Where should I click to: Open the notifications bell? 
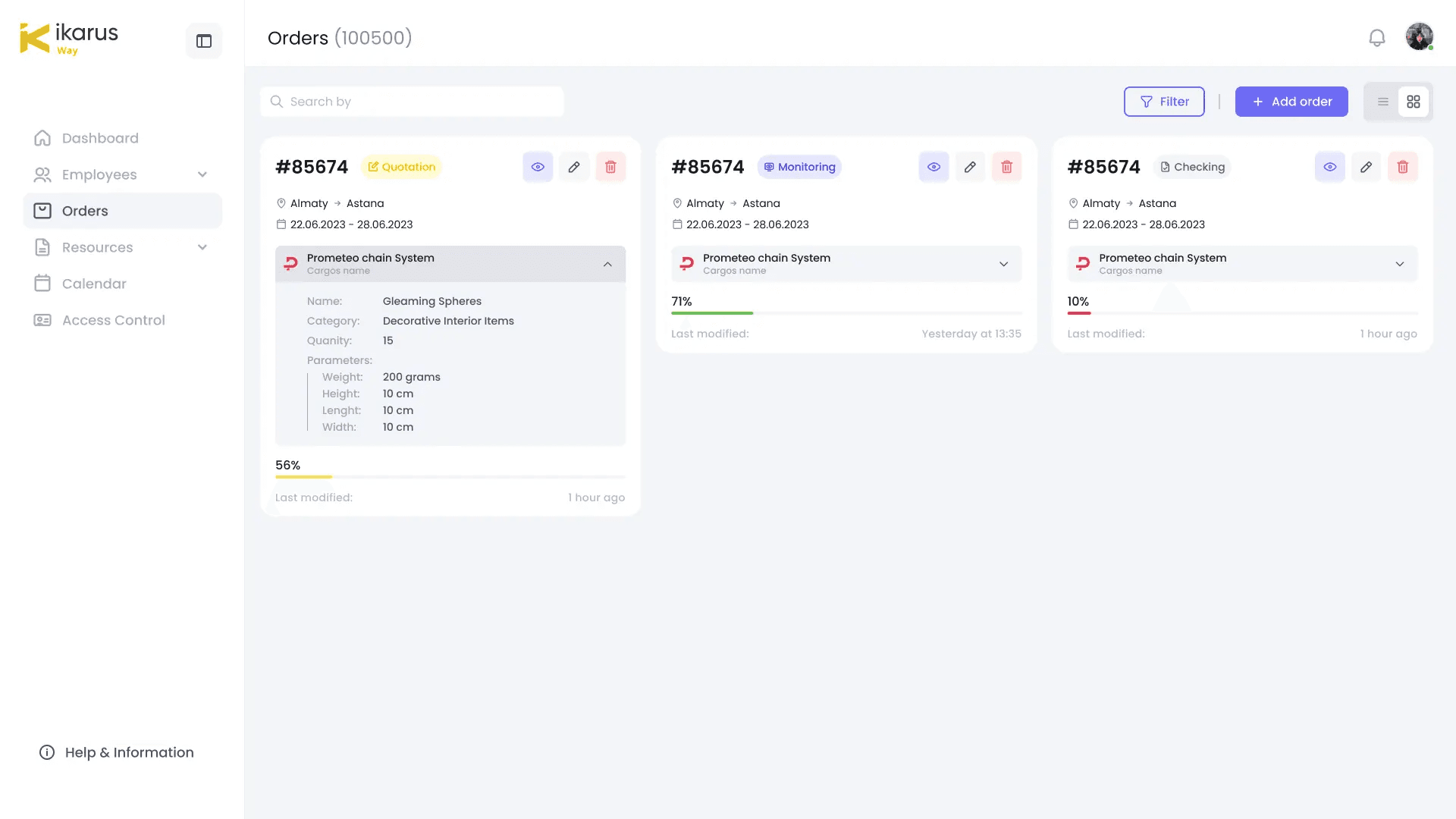[x=1376, y=38]
